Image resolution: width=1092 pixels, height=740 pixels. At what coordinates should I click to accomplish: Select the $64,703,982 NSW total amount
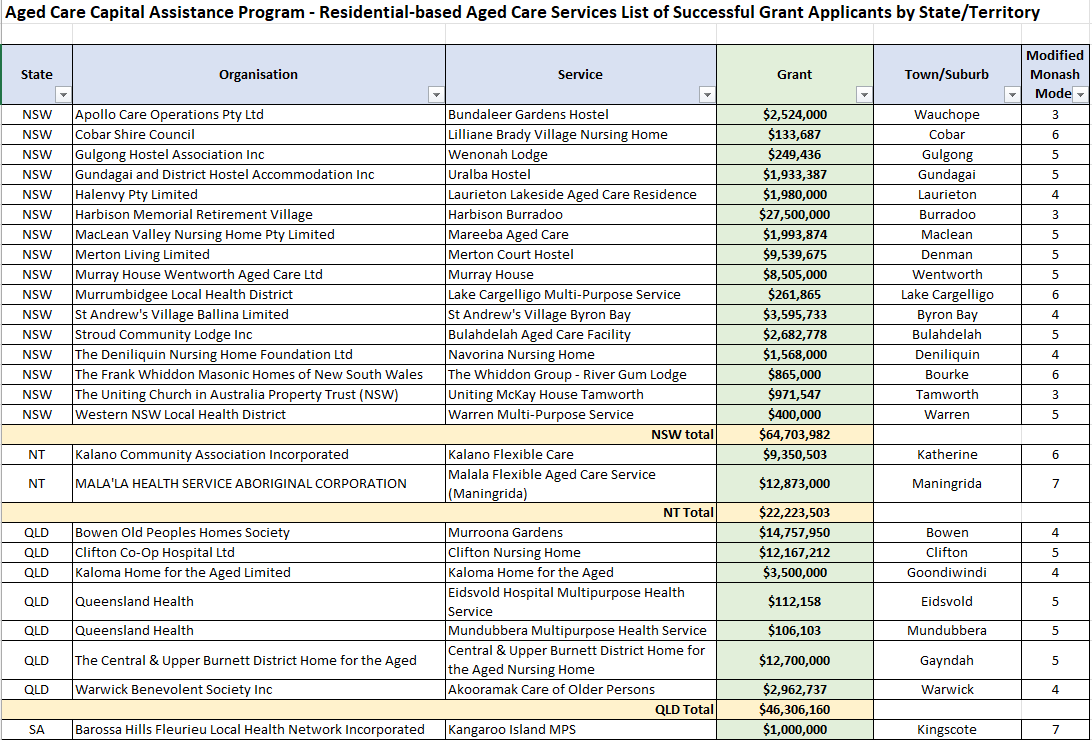tap(795, 434)
